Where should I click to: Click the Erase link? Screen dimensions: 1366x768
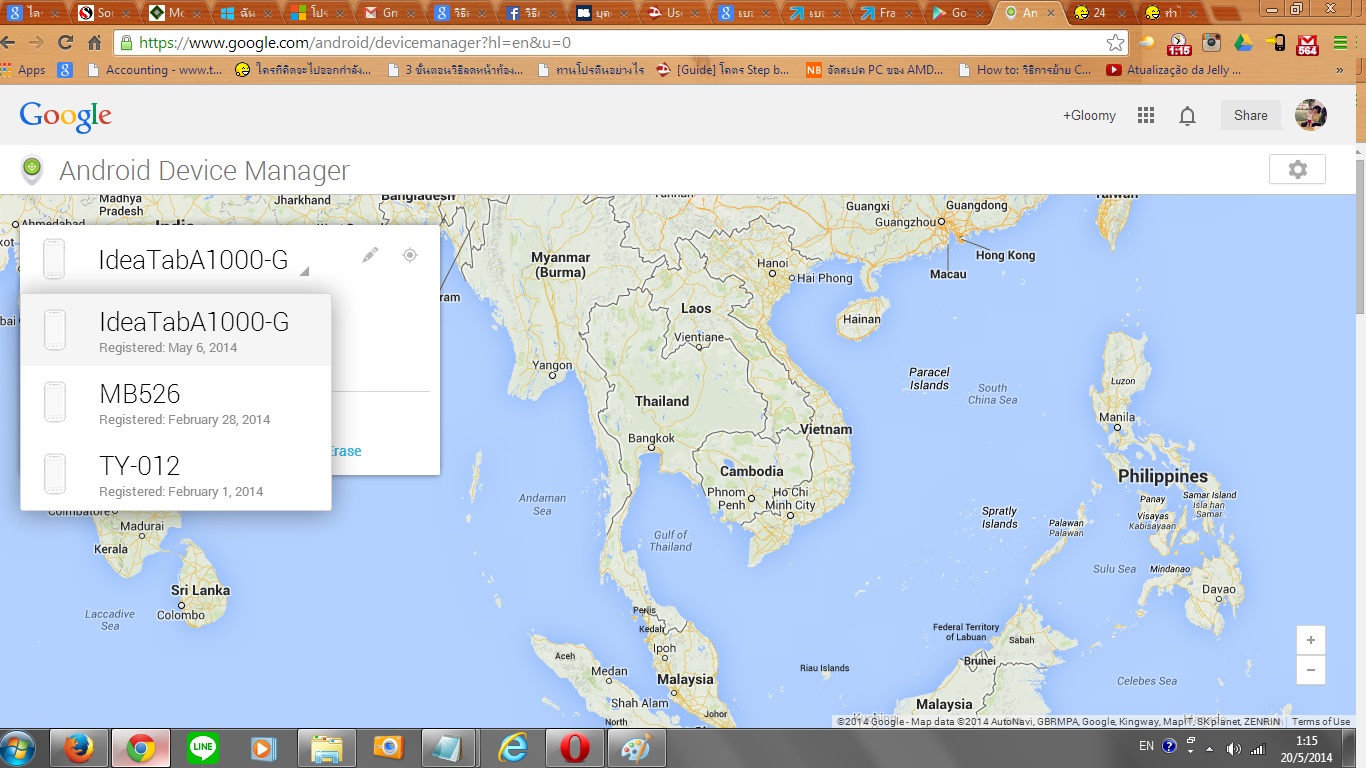coord(346,451)
